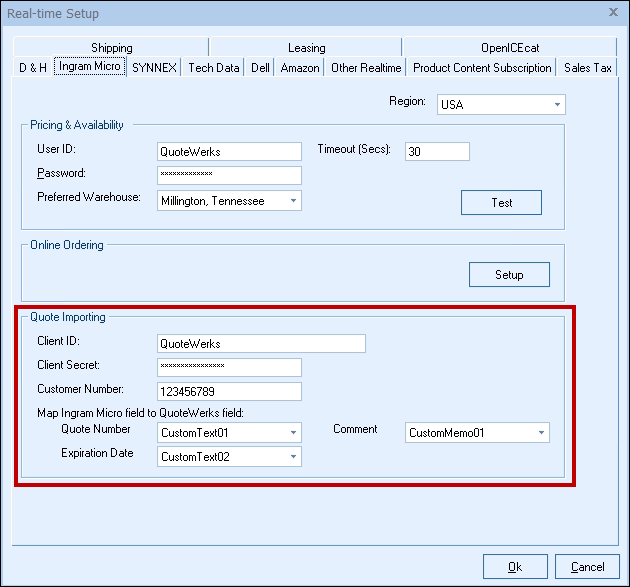Viewport: 630px width, 587px height.
Task: Select the OpenICEcat tab
Action: pyautogui.click(x=510, y=47)
